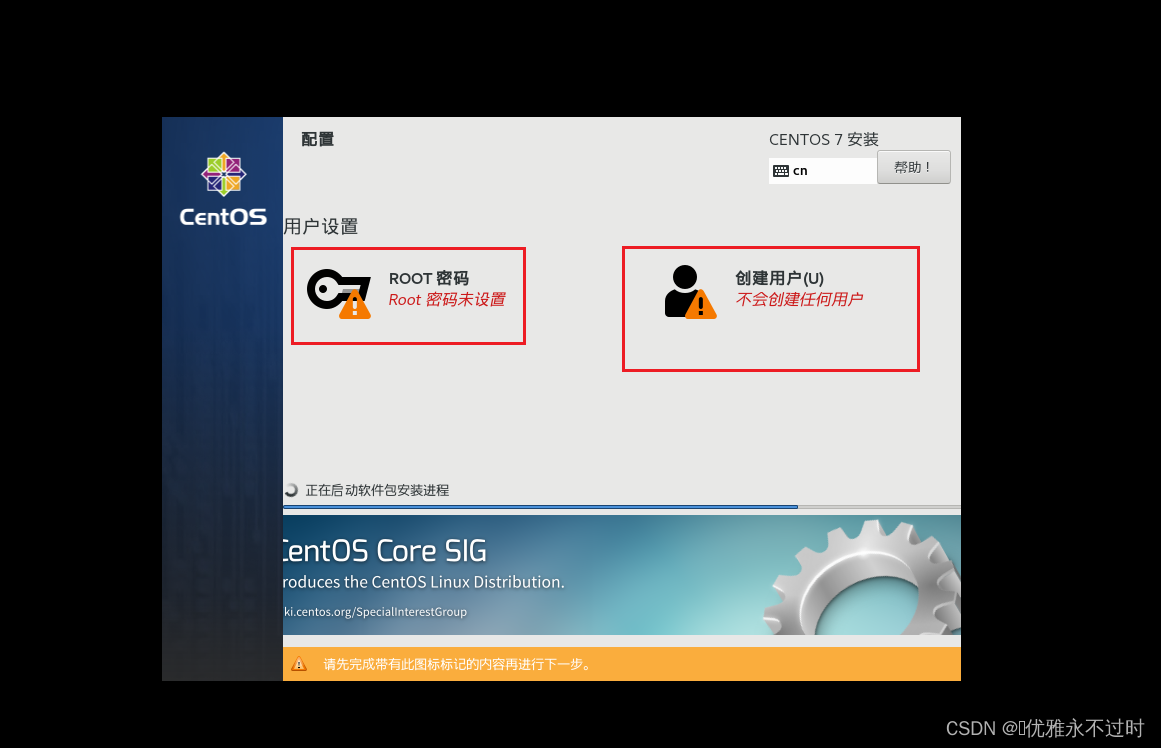Click the Root 密码未设置 warning text
1161x748 pixels.
[446, 299]
